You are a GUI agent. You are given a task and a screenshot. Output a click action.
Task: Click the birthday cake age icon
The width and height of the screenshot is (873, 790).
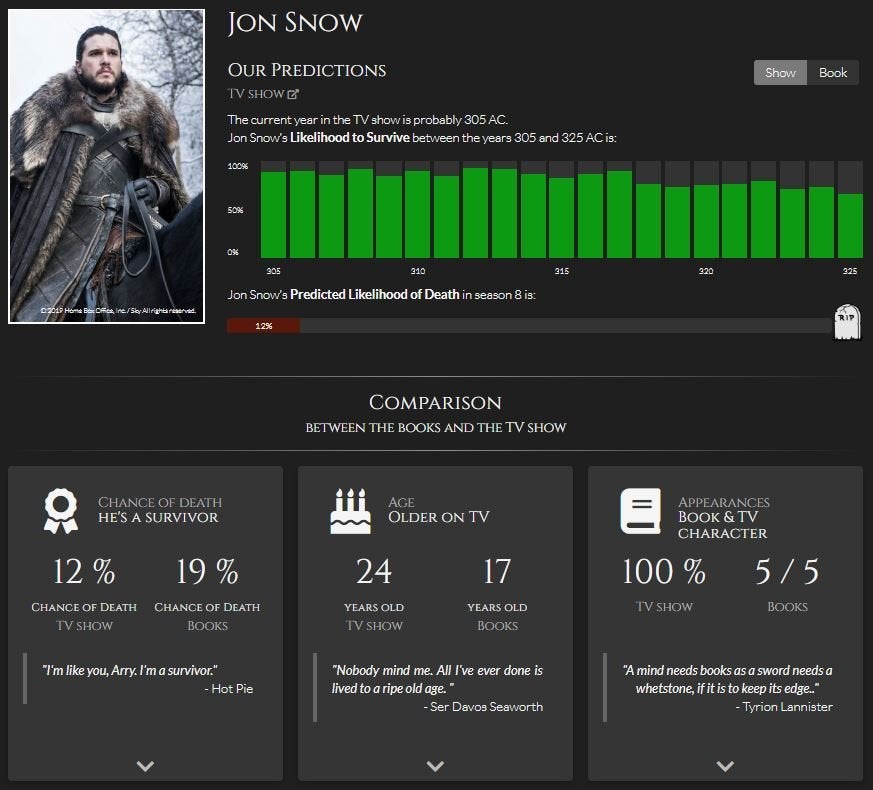click(350, 511)
